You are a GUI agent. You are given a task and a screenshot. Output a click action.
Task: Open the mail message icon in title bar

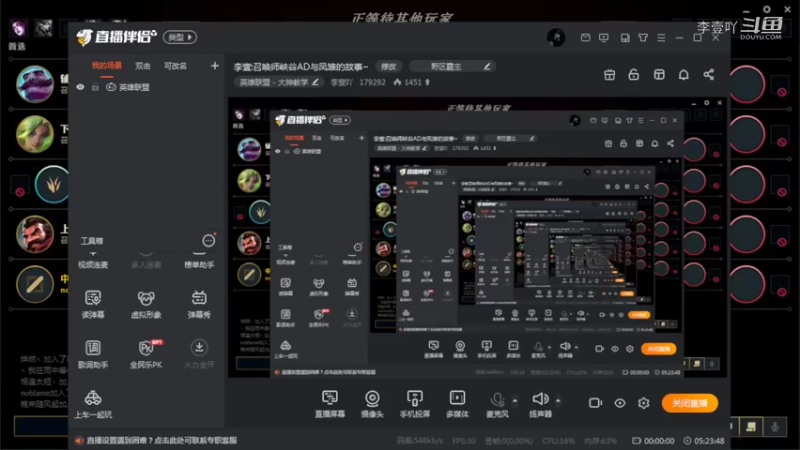585,37
